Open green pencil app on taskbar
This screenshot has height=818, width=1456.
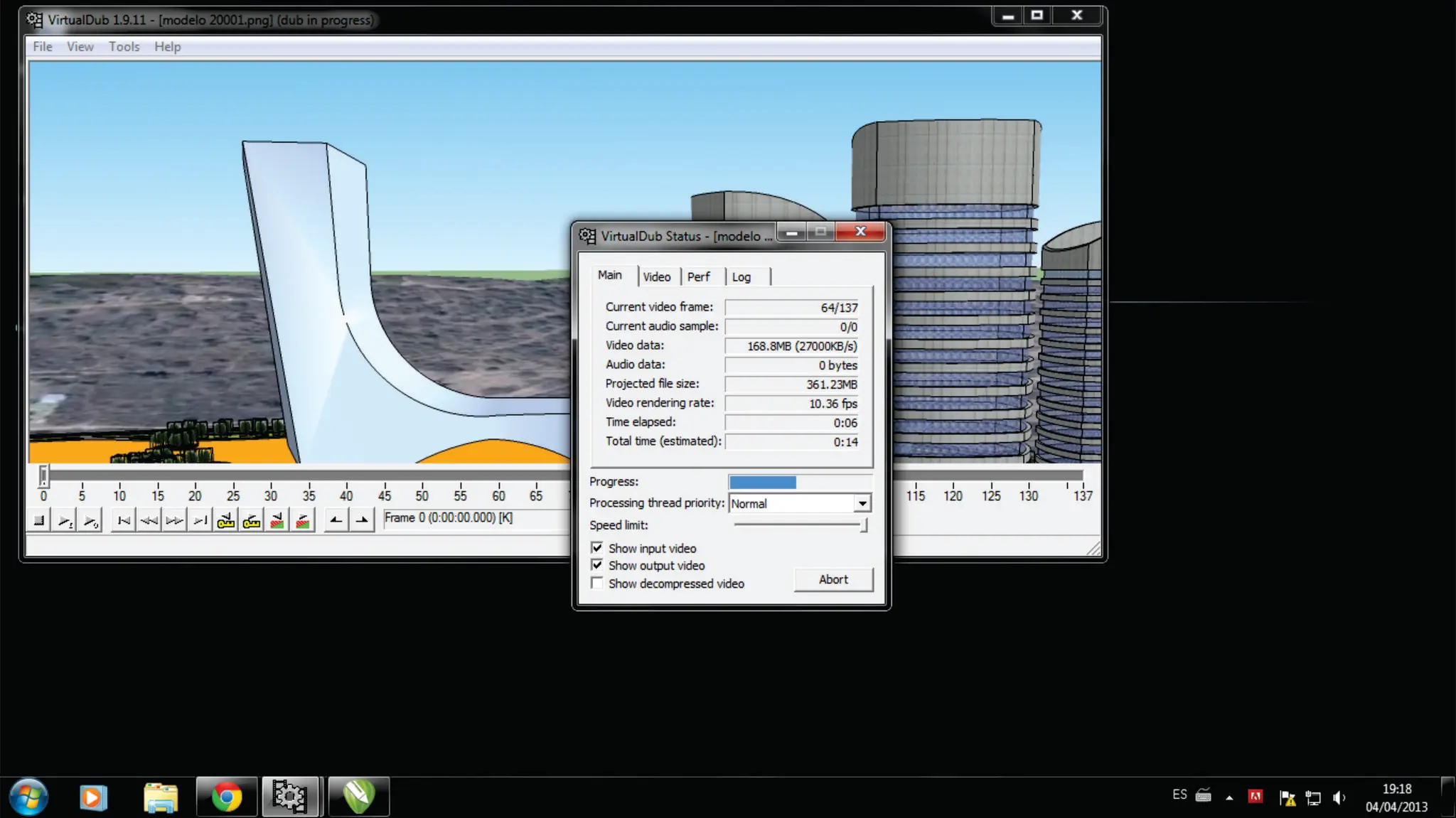359,797
